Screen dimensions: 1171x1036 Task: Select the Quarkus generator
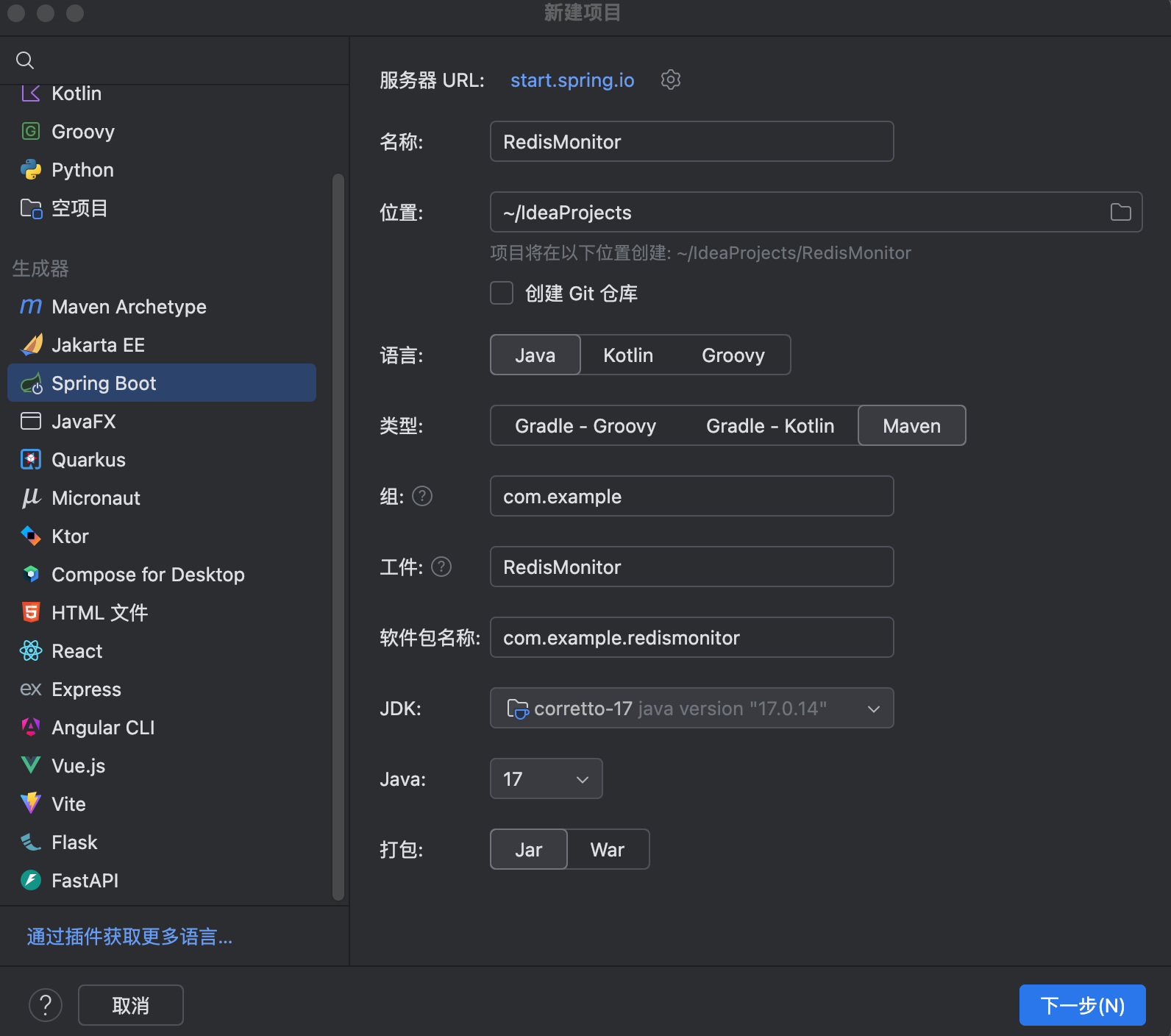pyautogui.click(x=162, y=460)
